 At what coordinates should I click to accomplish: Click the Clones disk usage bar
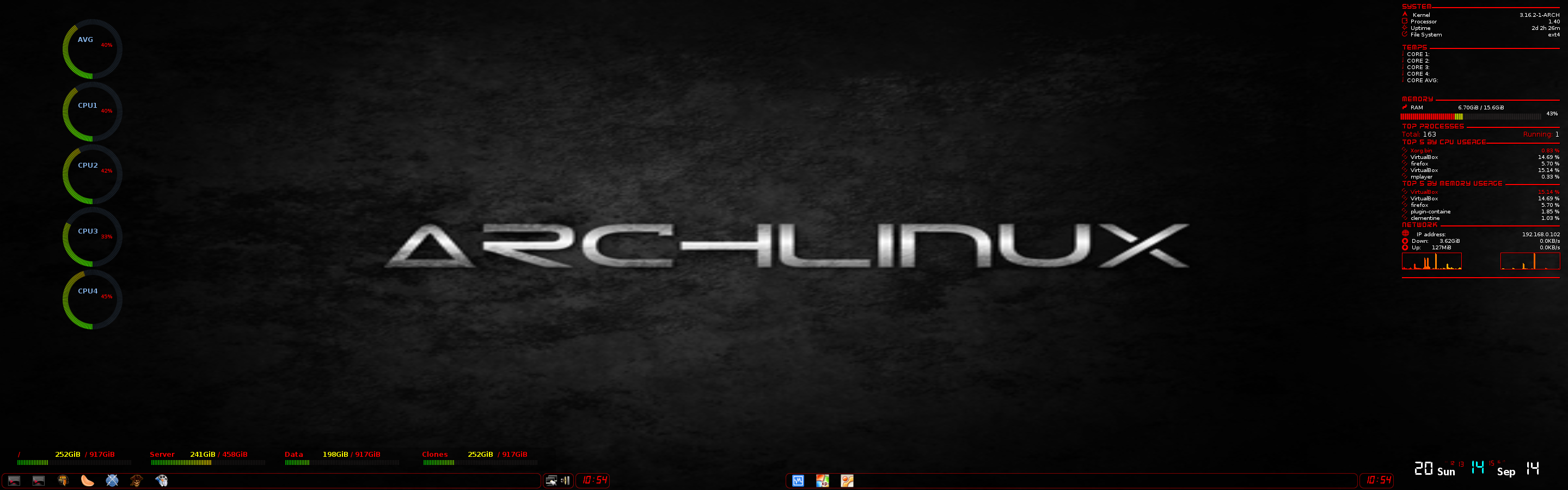(x=480, y=463)
